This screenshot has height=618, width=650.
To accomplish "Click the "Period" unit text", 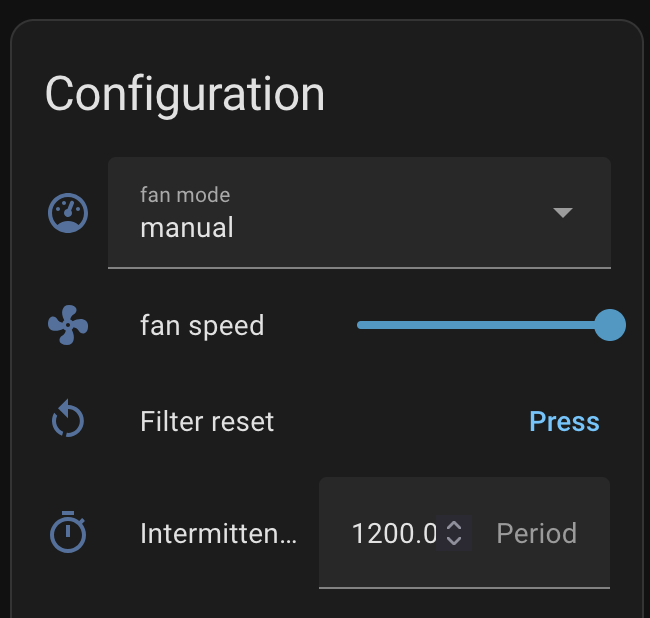I will coord(537,533).
